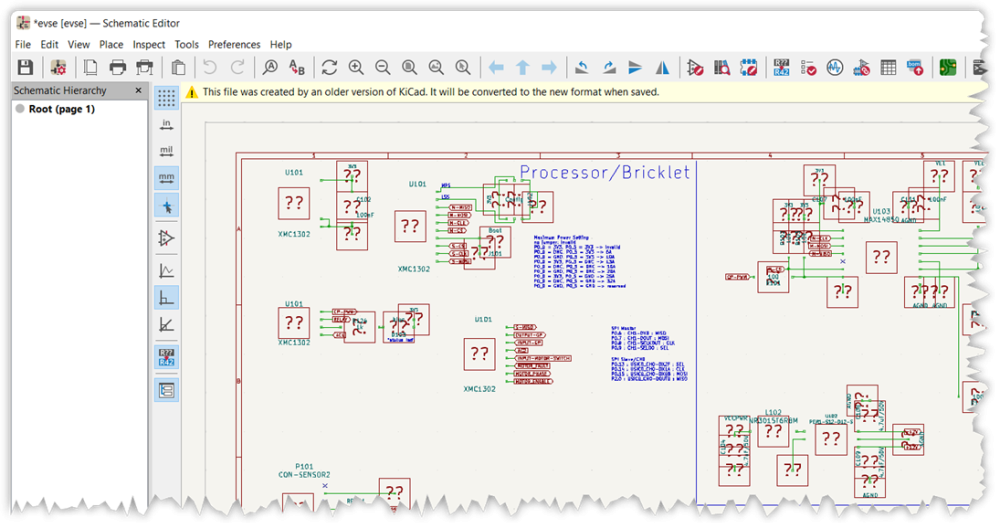Toggle grid display in left toolbar

point(167,98)
